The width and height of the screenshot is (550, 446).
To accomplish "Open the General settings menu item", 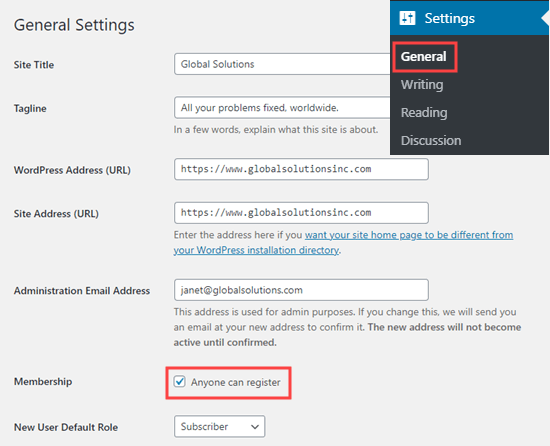I will pyautogui.click(x=423, y=56).
